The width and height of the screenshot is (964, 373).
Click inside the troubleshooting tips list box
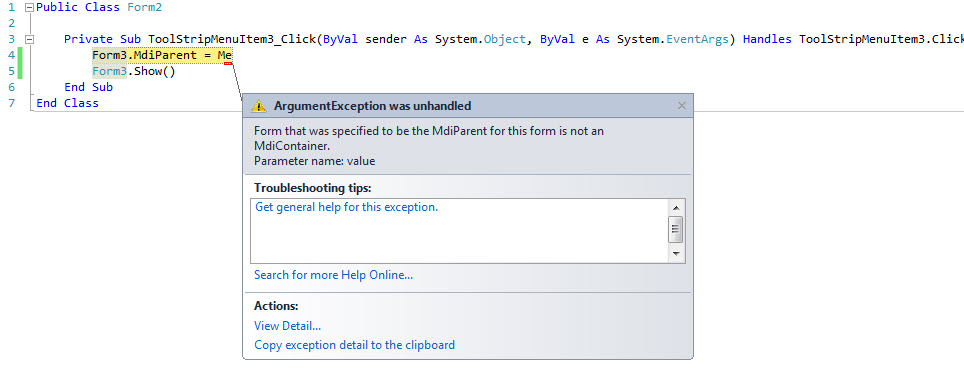tap(459, 231)
